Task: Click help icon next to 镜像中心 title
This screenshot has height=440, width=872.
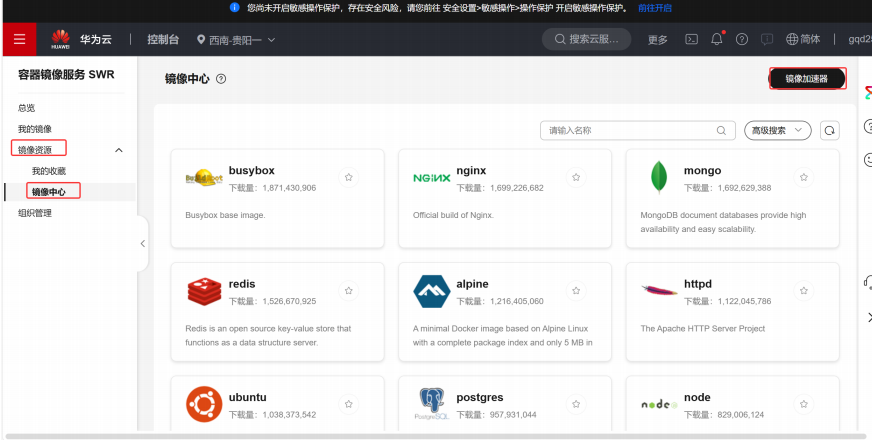Action: [x=221, y=78]
